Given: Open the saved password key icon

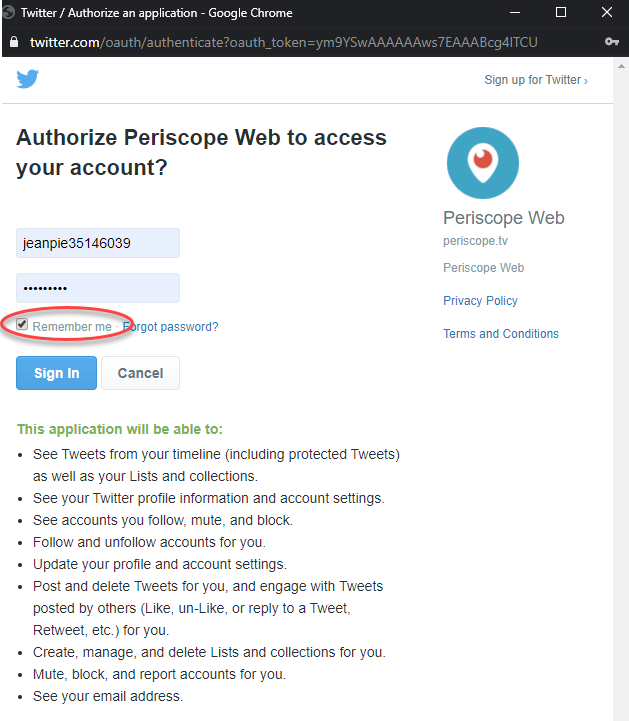Looking at the screenshot, I should coord(612,42).
